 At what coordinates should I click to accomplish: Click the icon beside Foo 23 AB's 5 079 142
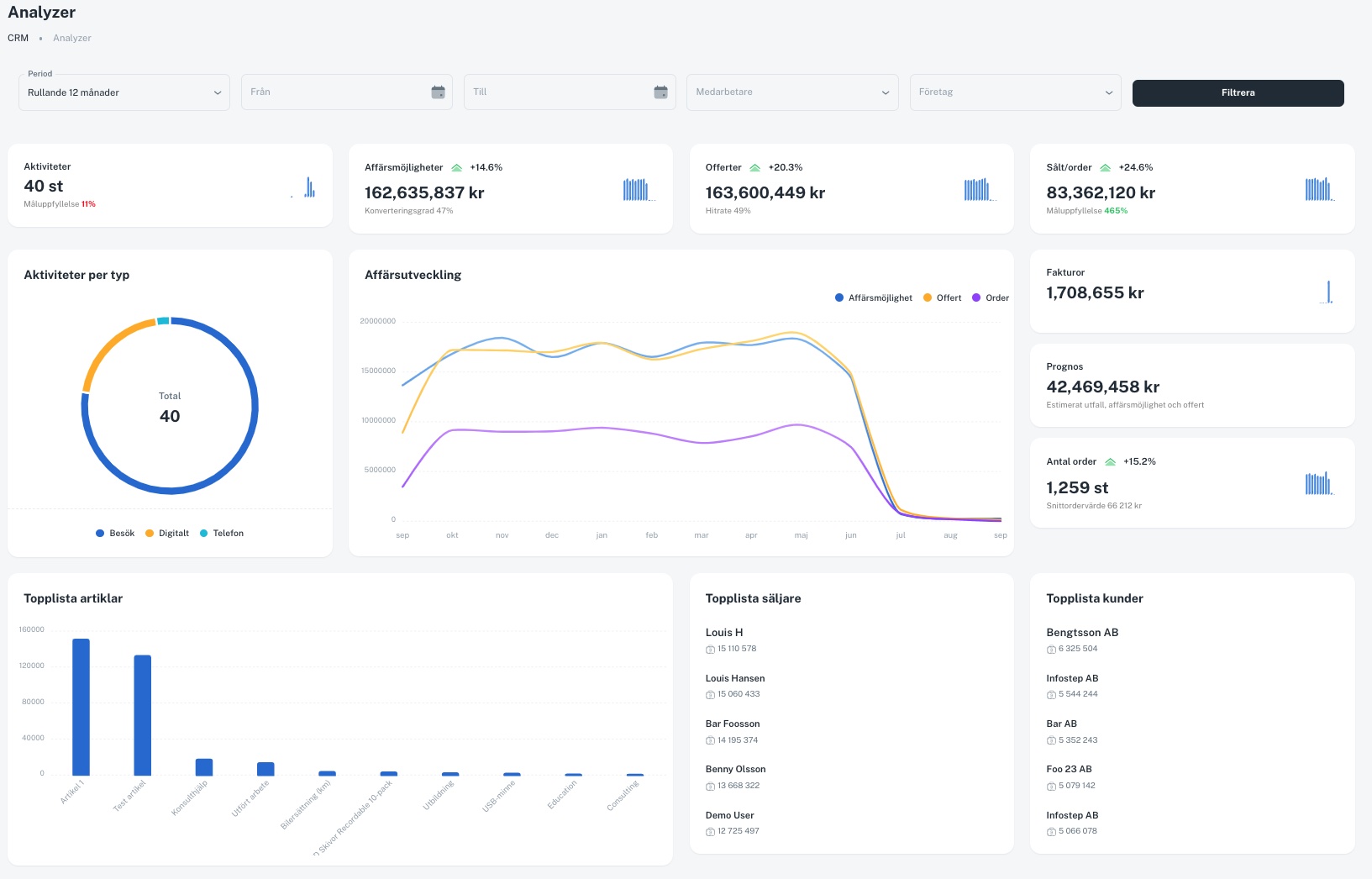point(1051,787)
